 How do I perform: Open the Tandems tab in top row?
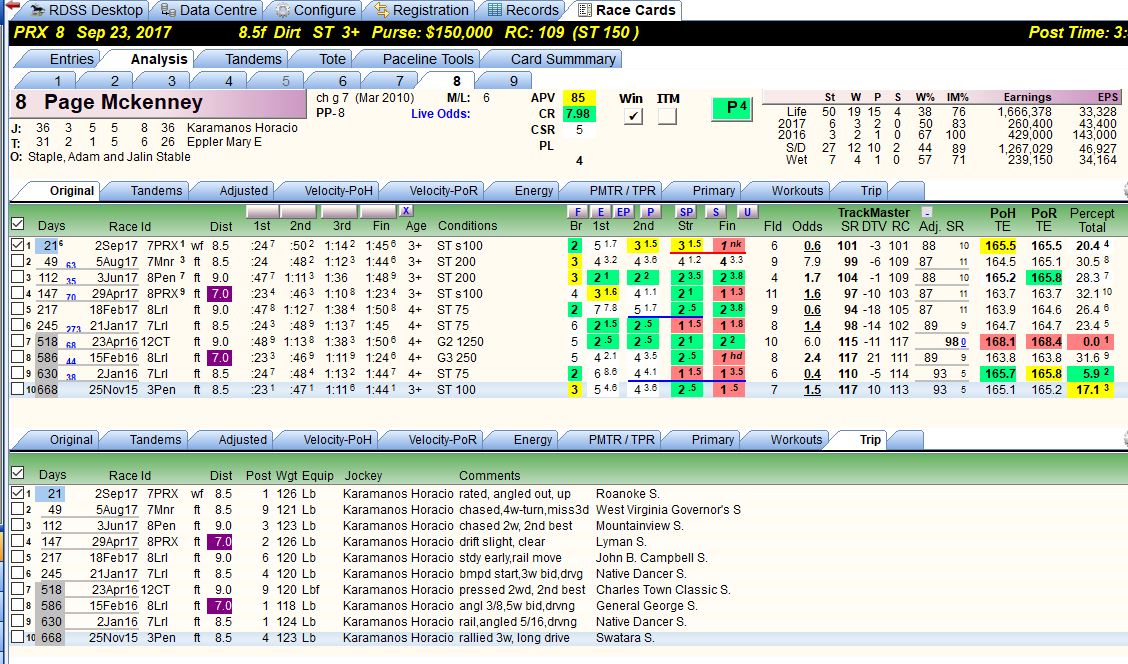click(x=253, y=59)
